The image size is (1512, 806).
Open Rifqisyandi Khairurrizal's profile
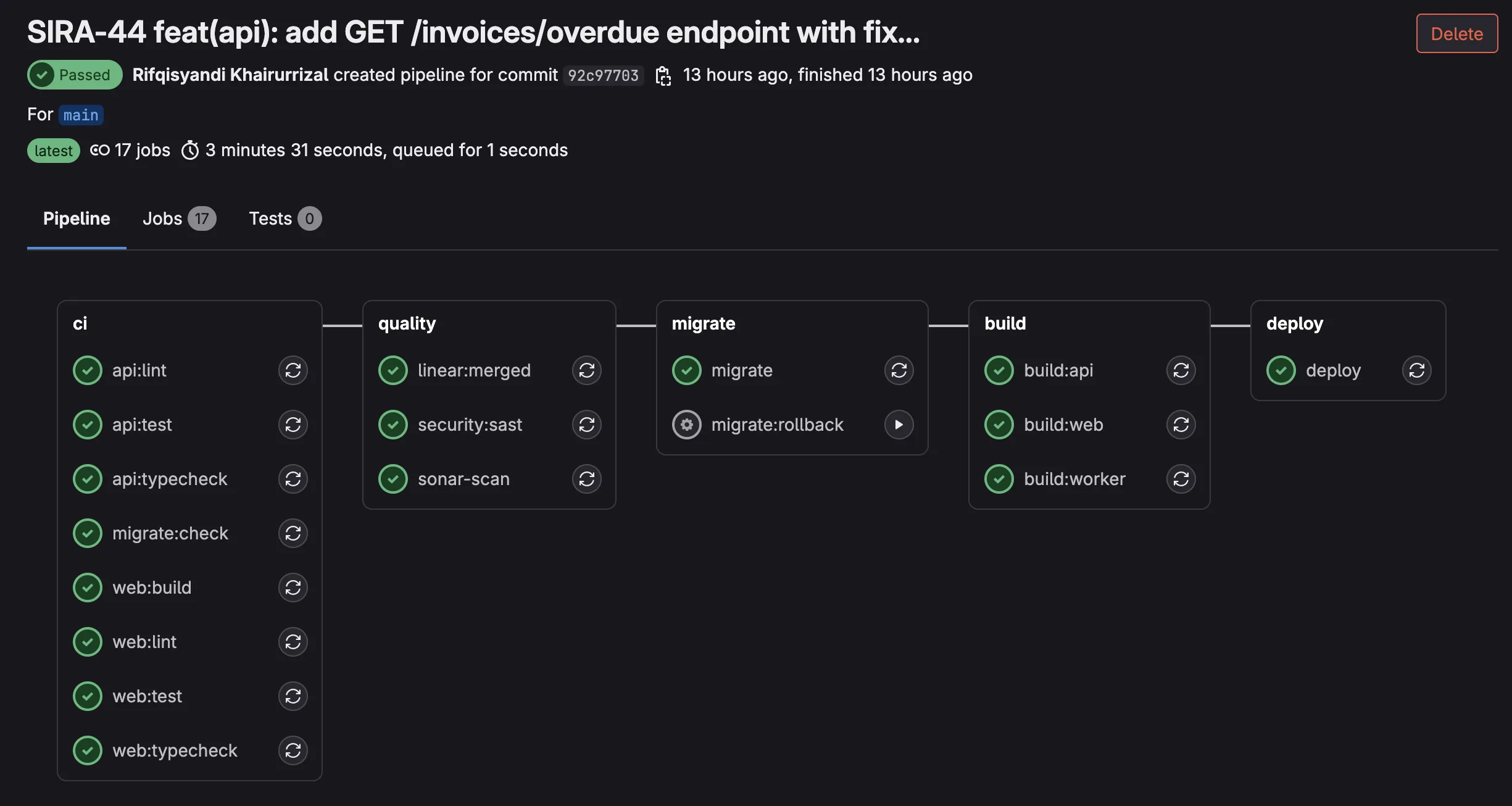pyautogui.click(x=230, y=75)
